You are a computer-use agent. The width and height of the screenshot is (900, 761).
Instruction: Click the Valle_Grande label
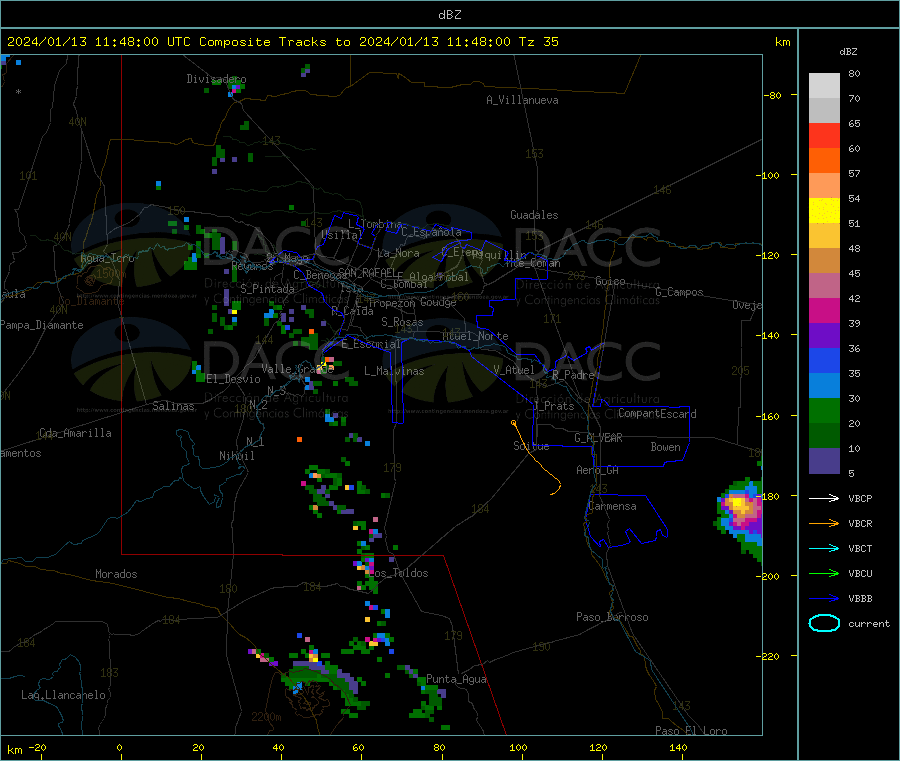tap(297, 368)
